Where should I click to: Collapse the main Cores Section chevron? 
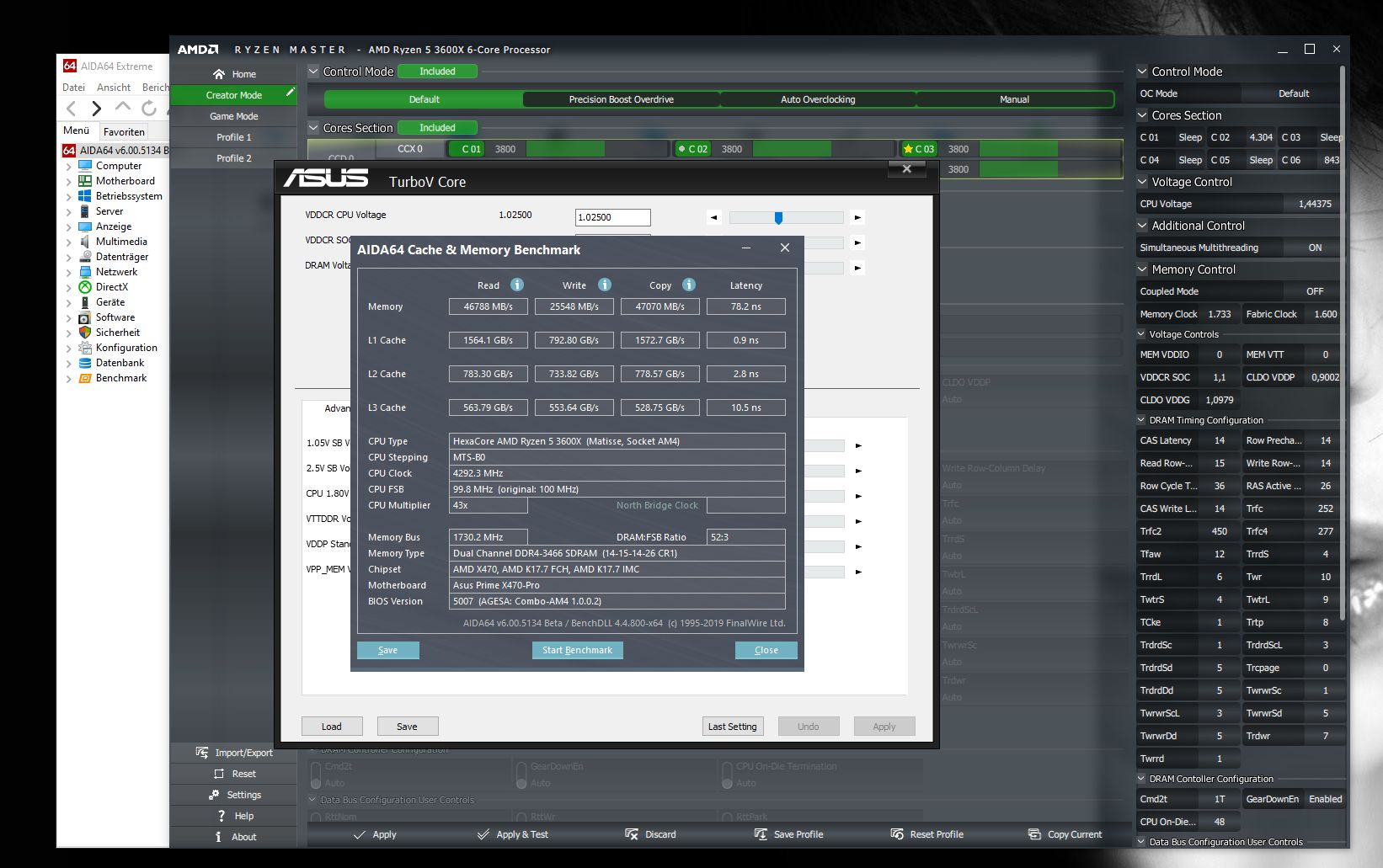coord(313,128)
